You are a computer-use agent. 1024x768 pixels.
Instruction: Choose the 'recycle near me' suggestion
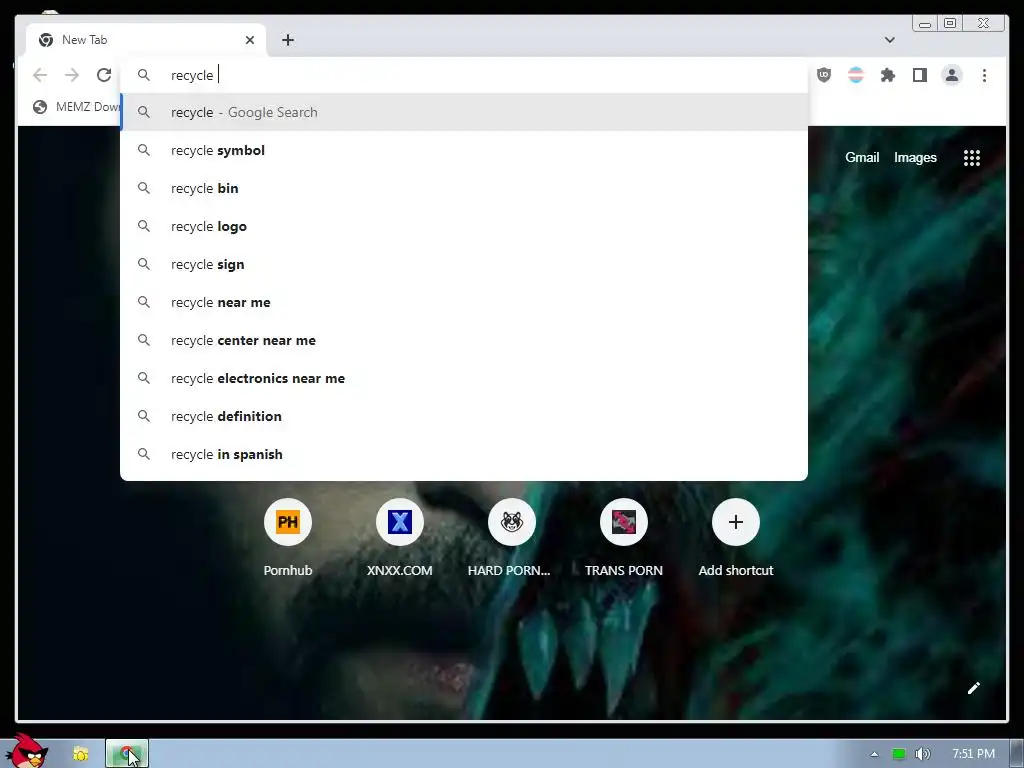coord(464,302)
